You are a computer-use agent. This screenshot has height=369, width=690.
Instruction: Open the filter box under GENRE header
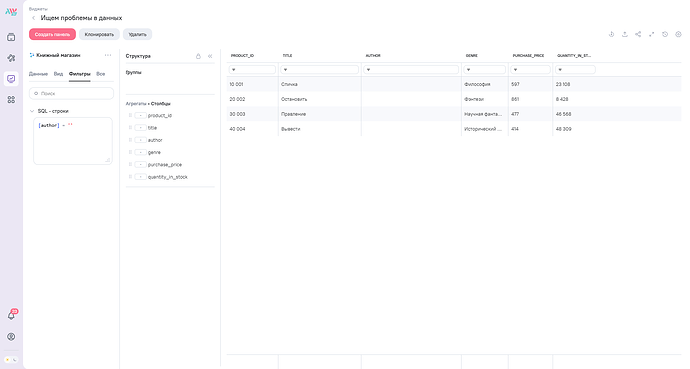484,69
